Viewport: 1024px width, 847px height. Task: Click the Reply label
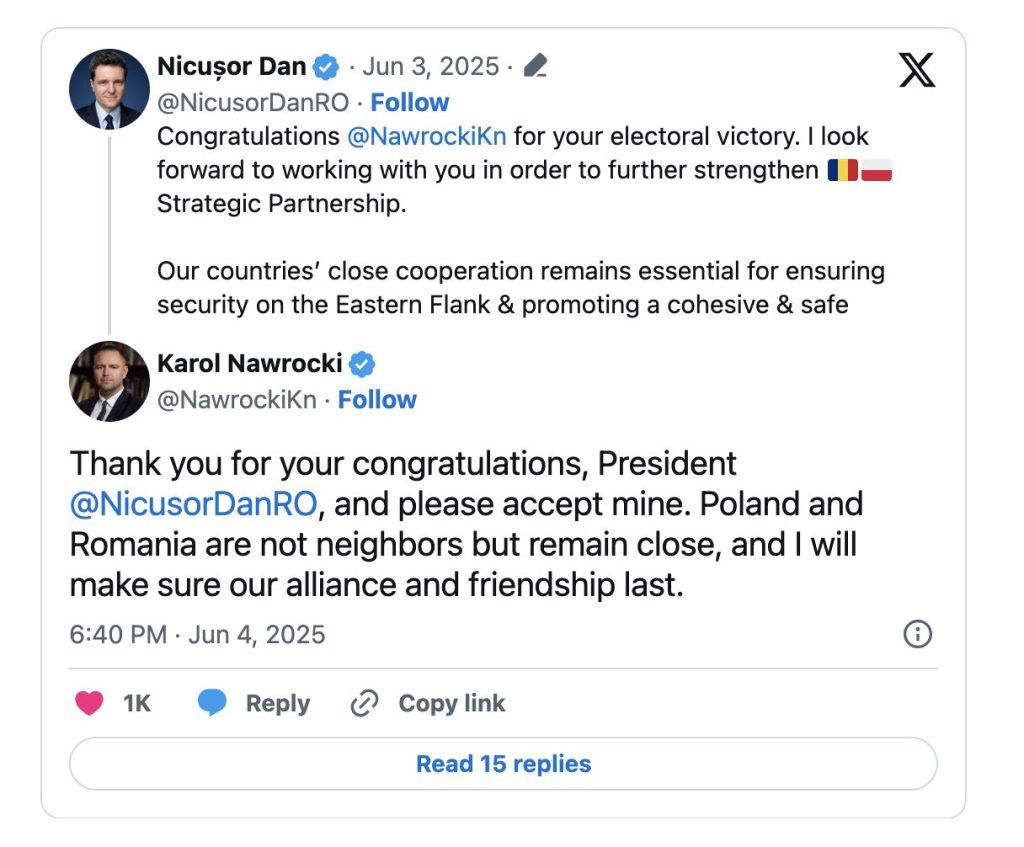click(278, 704)
